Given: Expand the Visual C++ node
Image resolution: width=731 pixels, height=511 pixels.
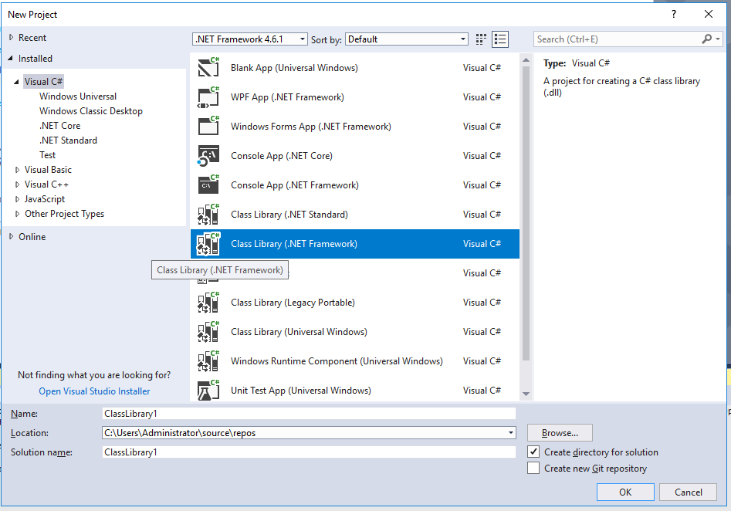Looking at the screenshot, I should click(x=17, y=185).
